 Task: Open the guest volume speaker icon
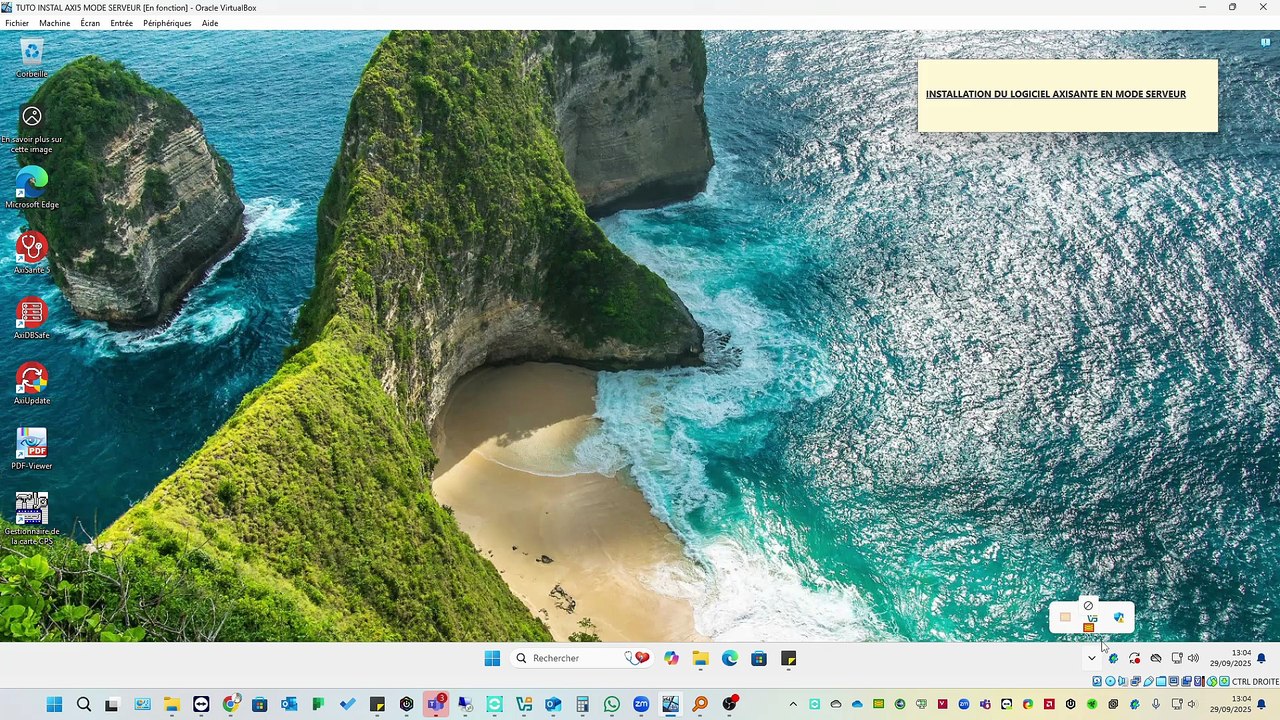coord(1193,658)
